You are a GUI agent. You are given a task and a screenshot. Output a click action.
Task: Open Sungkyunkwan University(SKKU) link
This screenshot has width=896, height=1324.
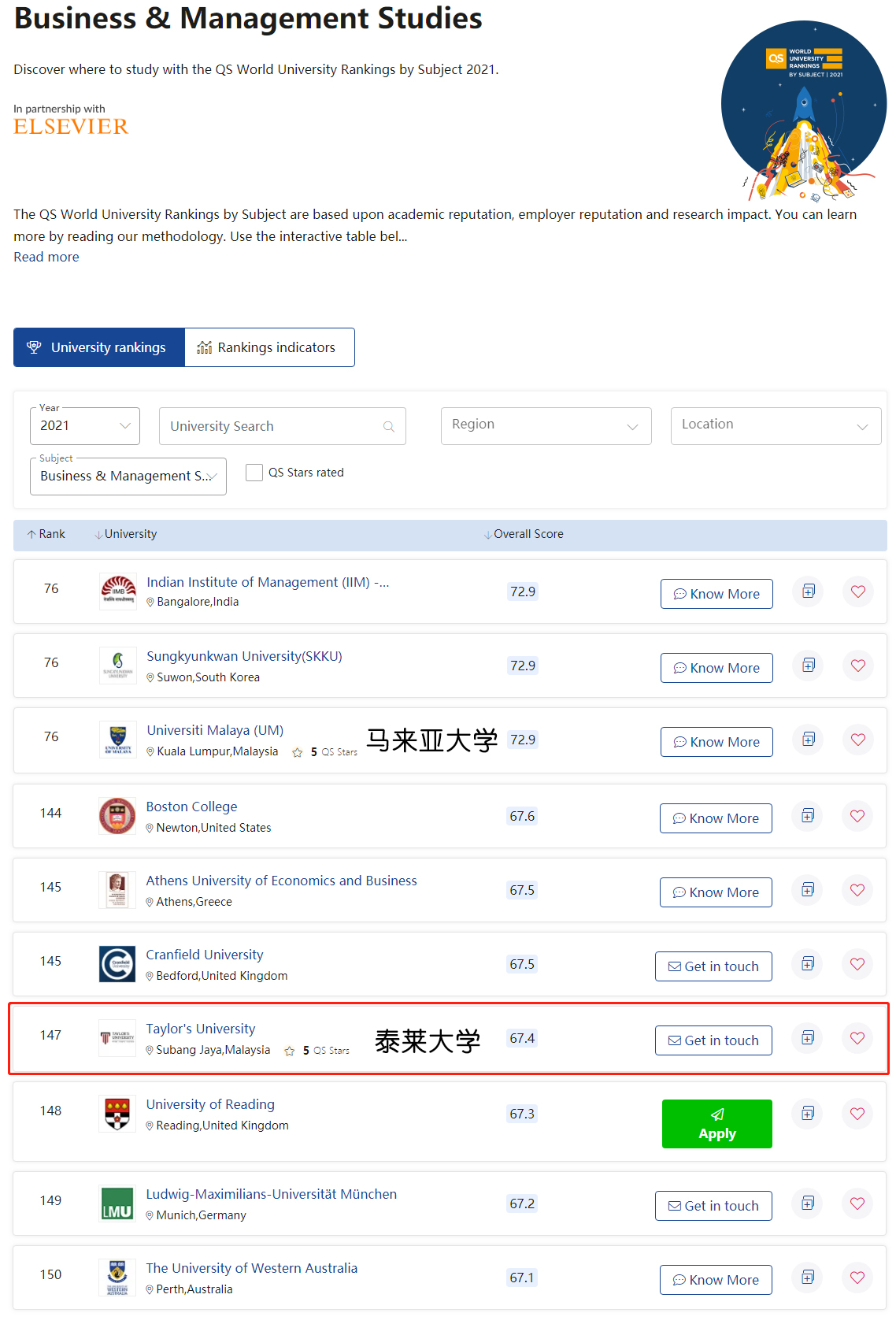pos(244,656)
